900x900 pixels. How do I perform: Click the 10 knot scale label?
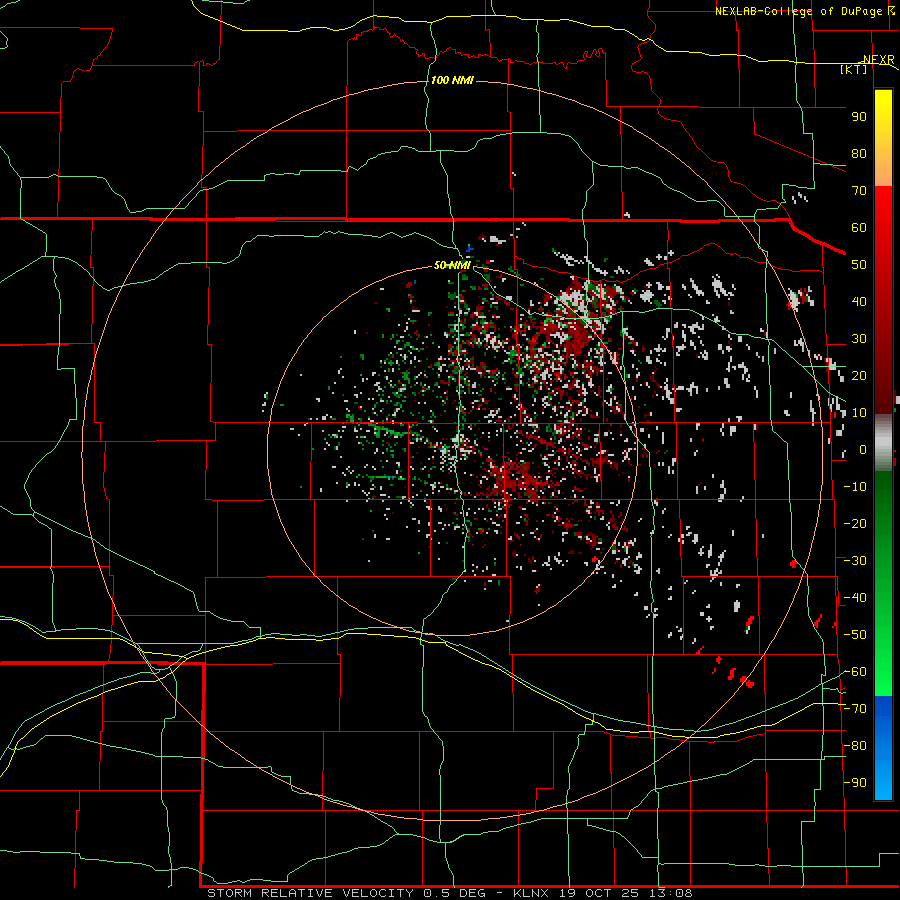pos(859,413)
